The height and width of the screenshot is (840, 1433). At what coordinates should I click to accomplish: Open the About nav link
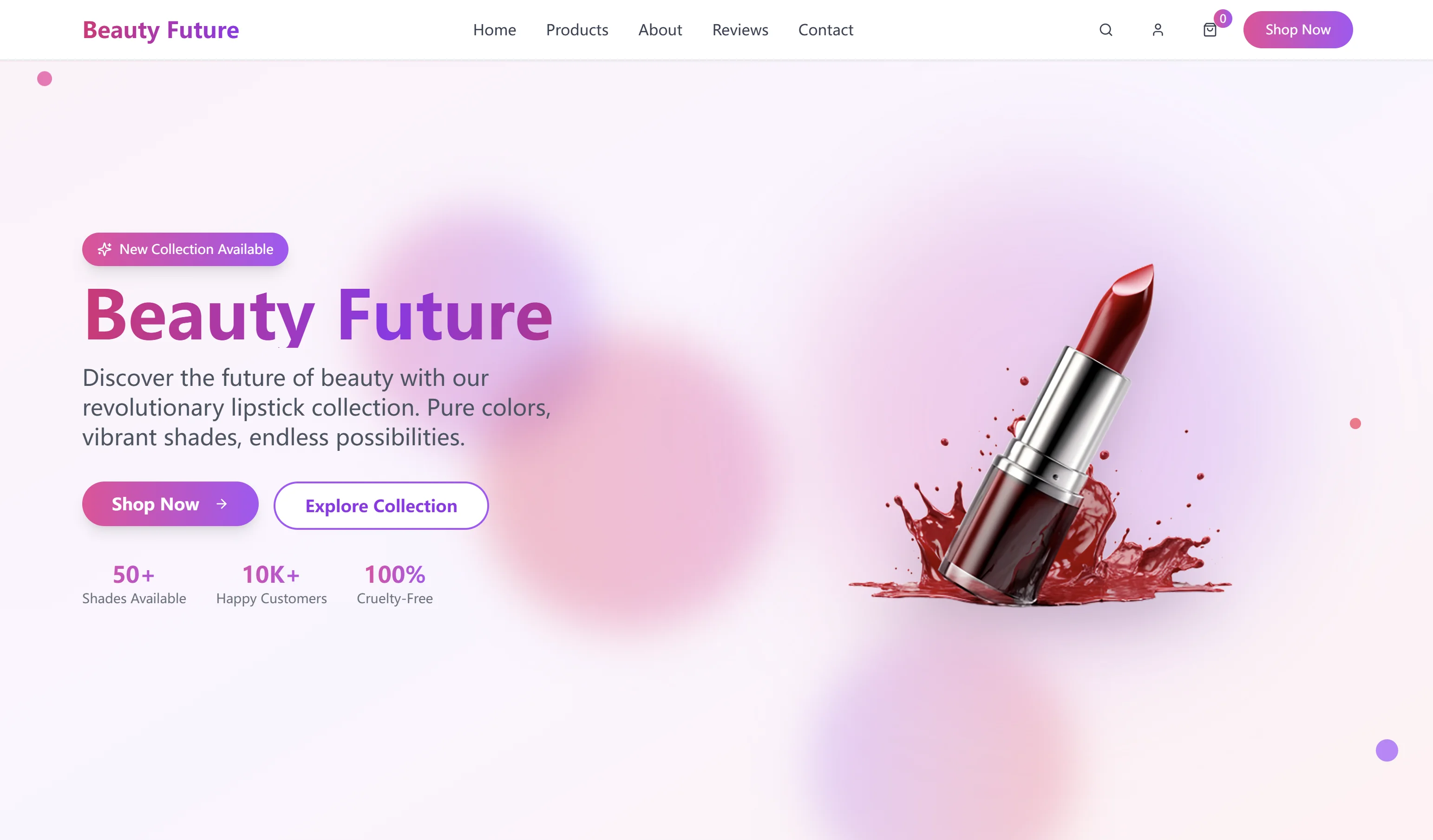660,30
